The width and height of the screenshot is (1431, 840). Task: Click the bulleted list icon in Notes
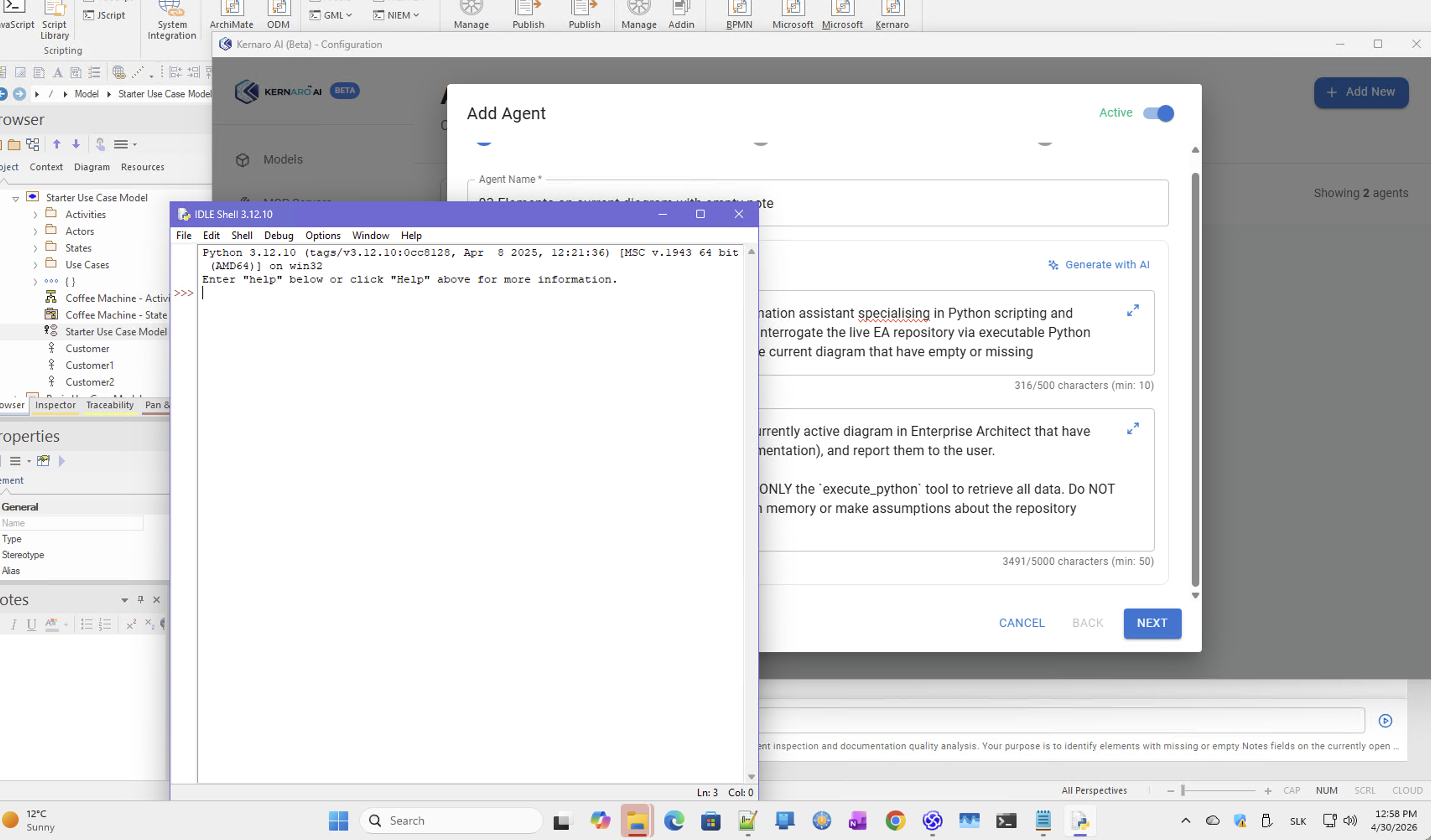click(86, 624)
